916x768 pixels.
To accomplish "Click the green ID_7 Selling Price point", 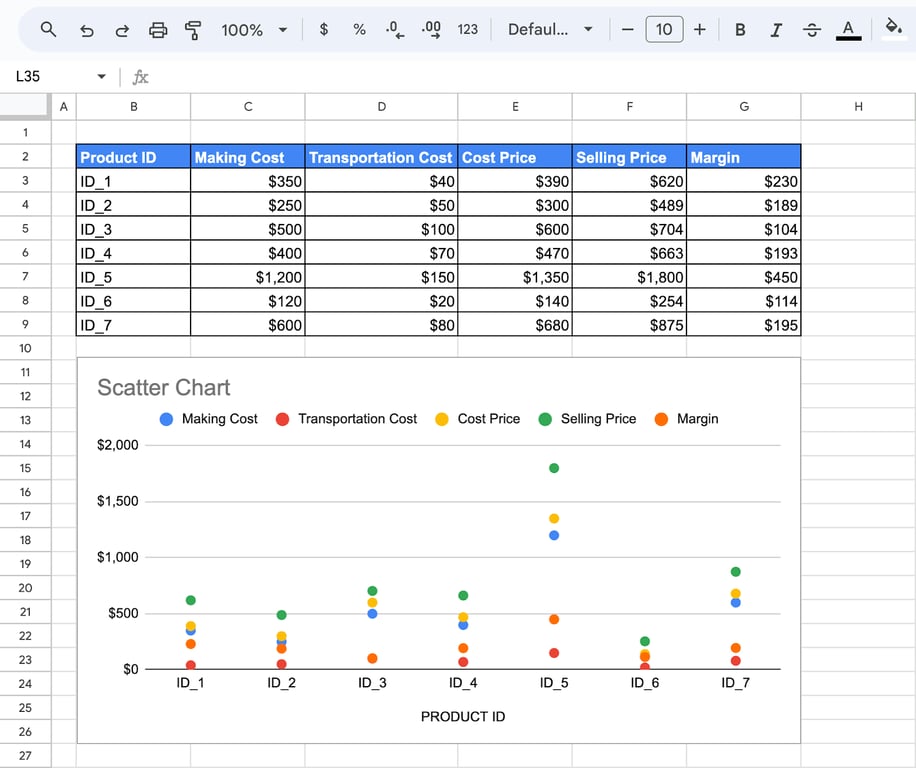I will [x=735, y=572].
